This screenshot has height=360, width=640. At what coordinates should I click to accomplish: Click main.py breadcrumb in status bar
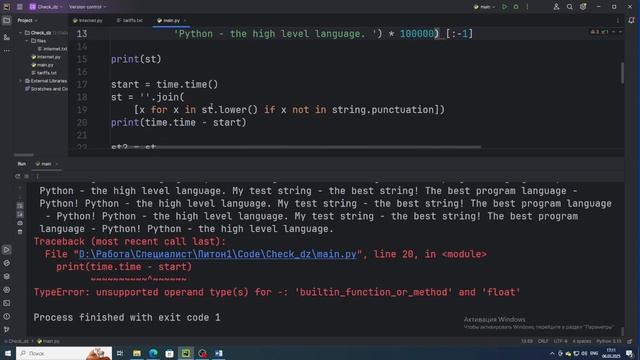48,341
